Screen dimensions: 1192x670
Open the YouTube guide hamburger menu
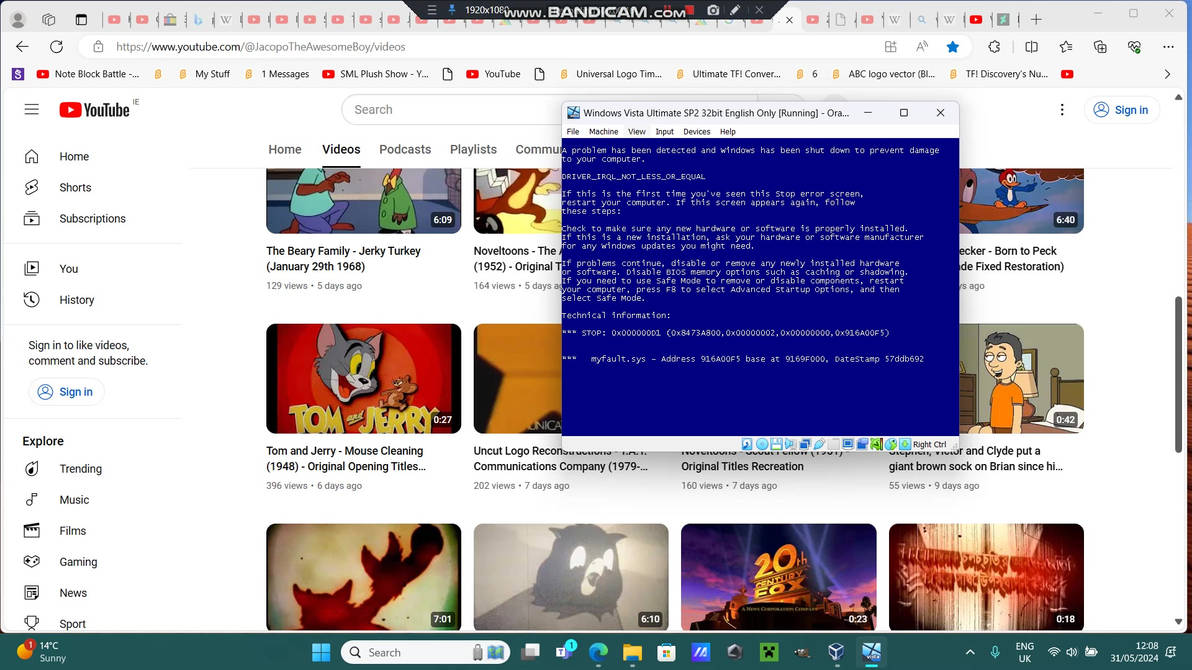click(x=31, y=109)
